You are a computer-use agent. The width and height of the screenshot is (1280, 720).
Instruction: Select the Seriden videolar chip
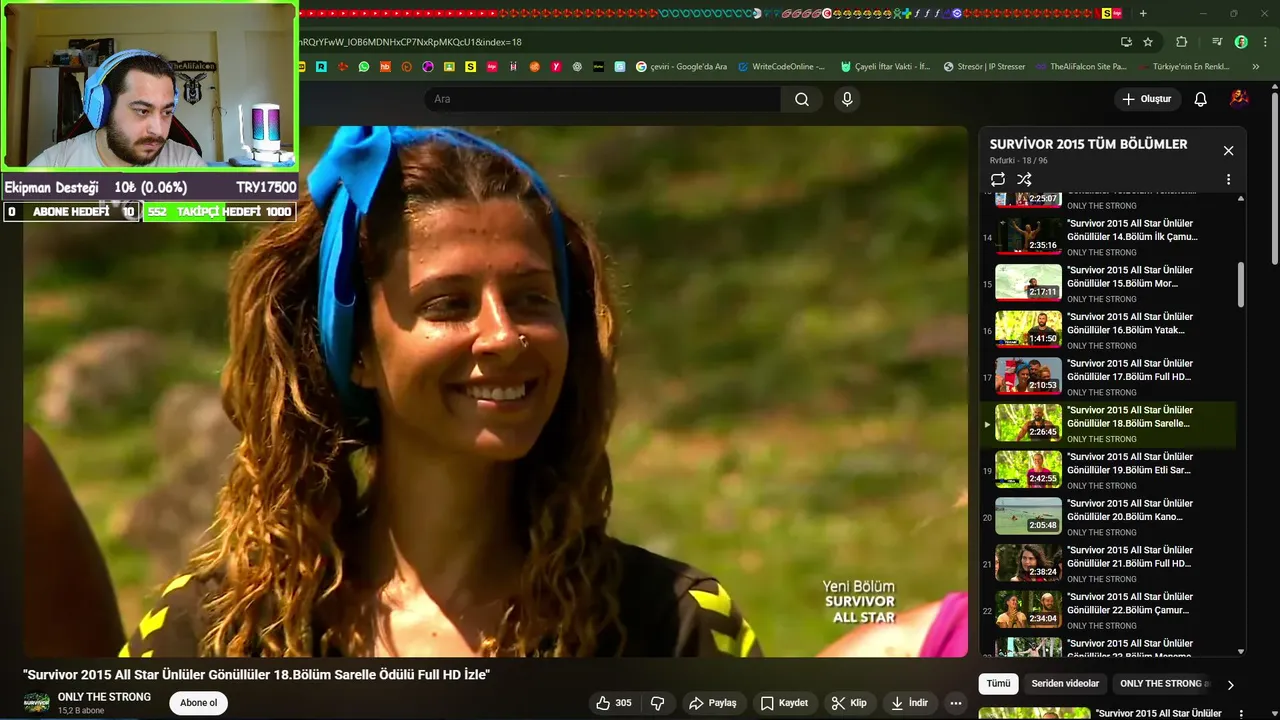coord(1065,684)
